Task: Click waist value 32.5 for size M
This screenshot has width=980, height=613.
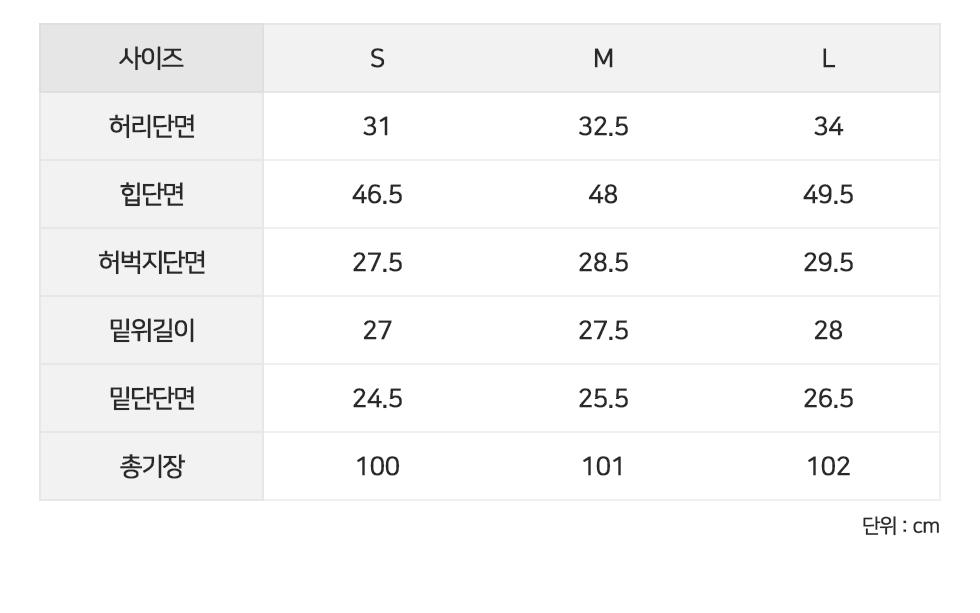Action: click(603, 127)
